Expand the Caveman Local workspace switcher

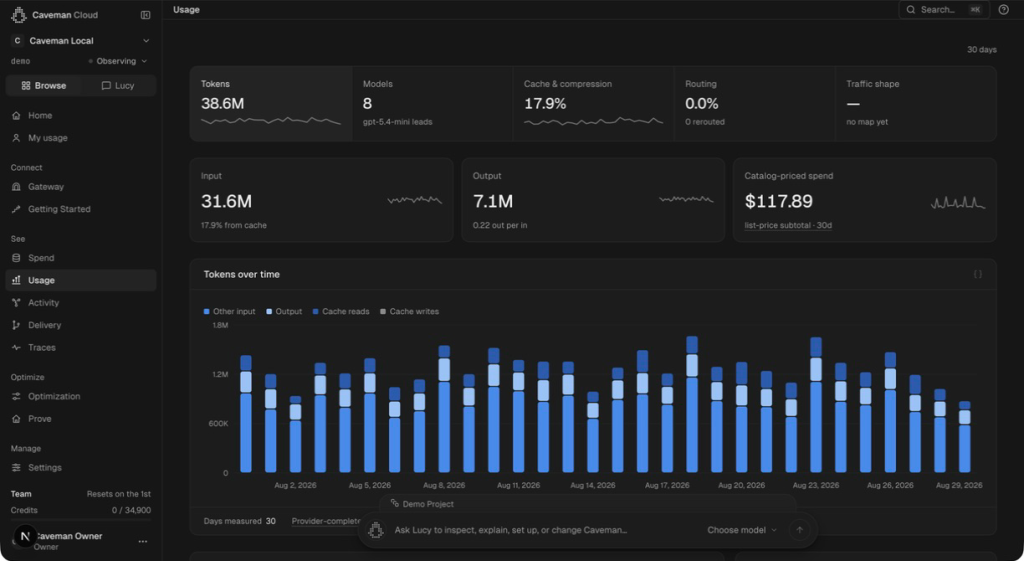coord(81,40)
